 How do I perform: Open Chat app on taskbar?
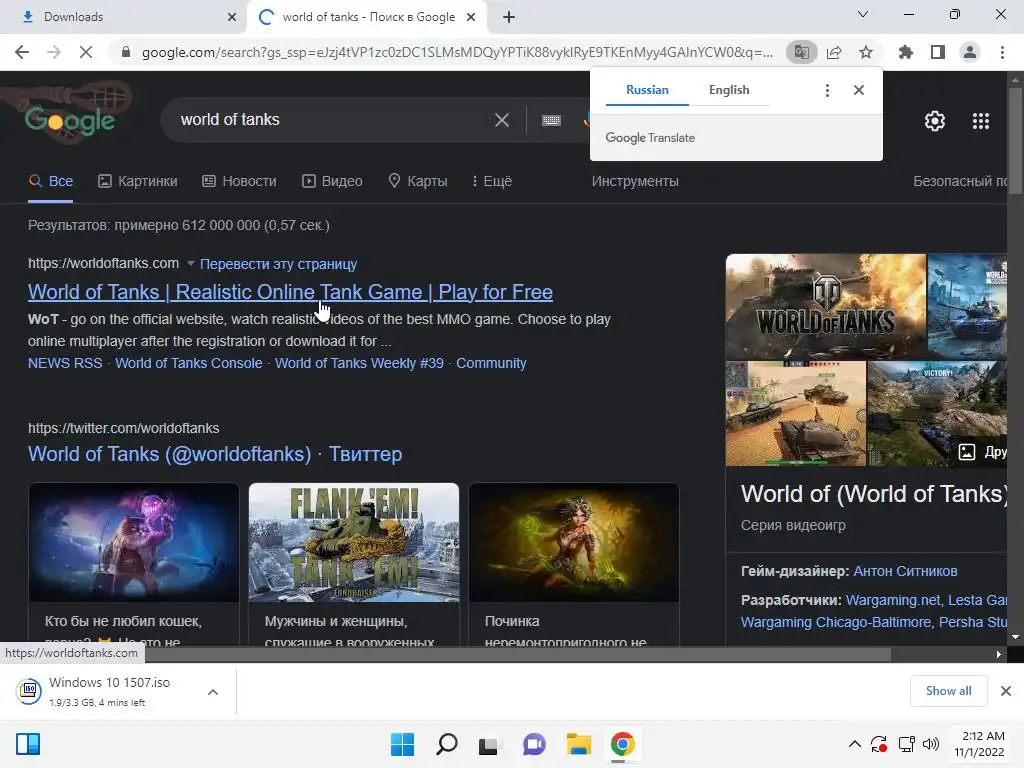(x=534, y=744)
